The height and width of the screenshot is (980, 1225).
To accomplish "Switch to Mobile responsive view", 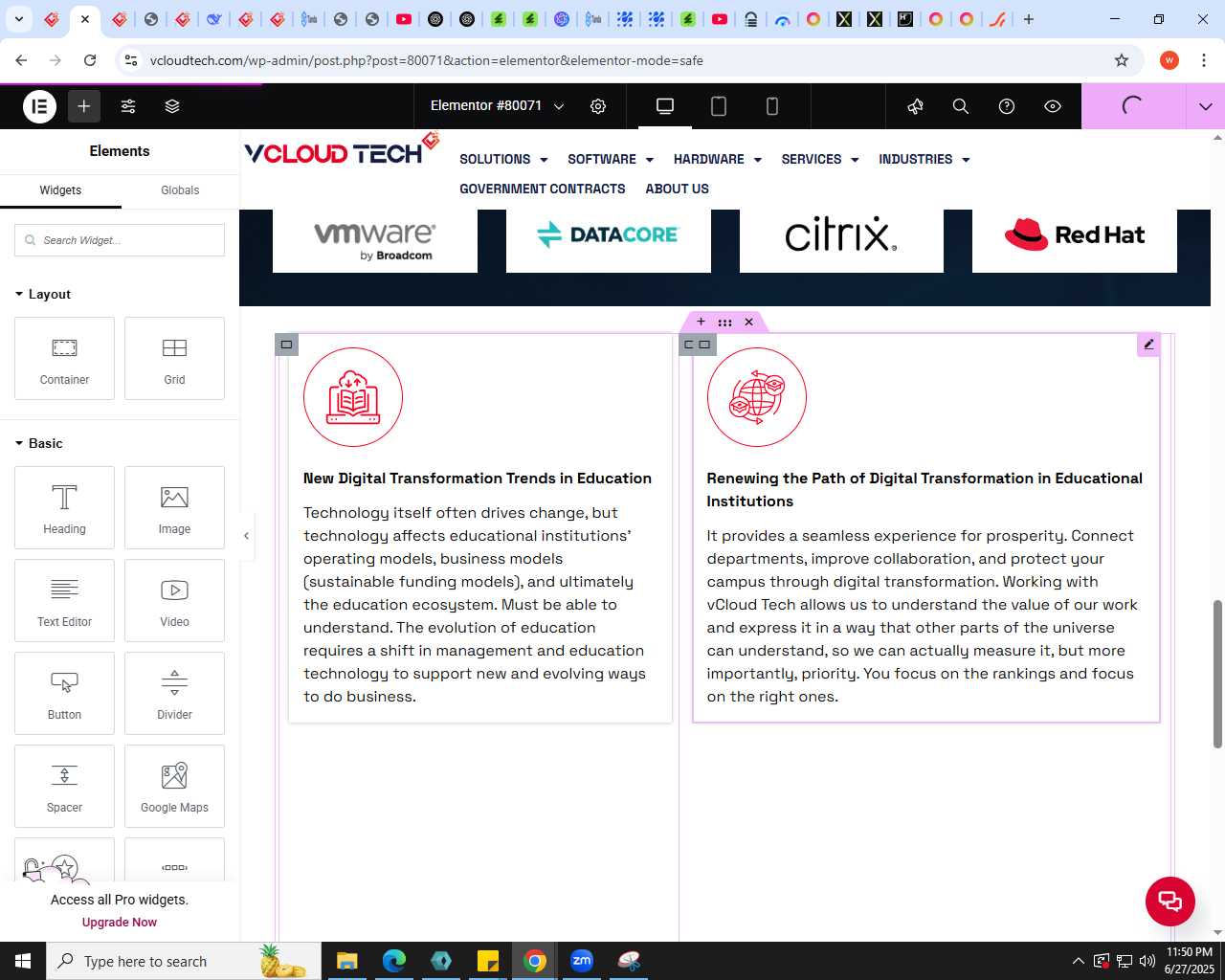I will 772,106.
